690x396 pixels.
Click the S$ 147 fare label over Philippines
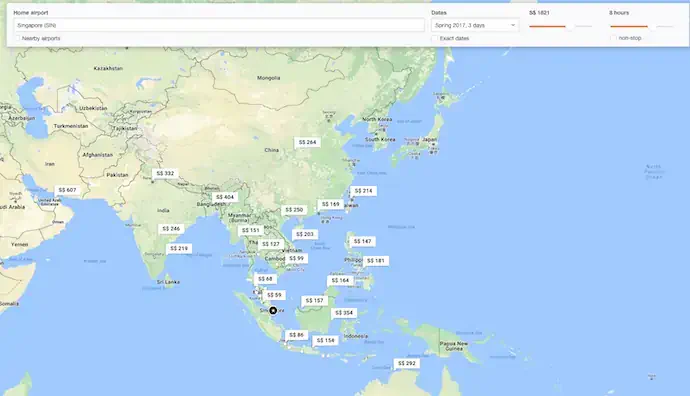click(x=363, y=242)
